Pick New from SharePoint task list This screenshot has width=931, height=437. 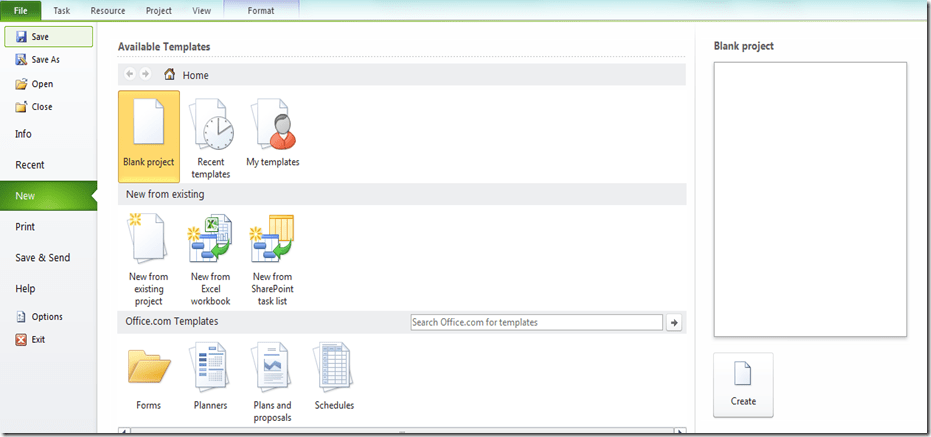[272, 257]
